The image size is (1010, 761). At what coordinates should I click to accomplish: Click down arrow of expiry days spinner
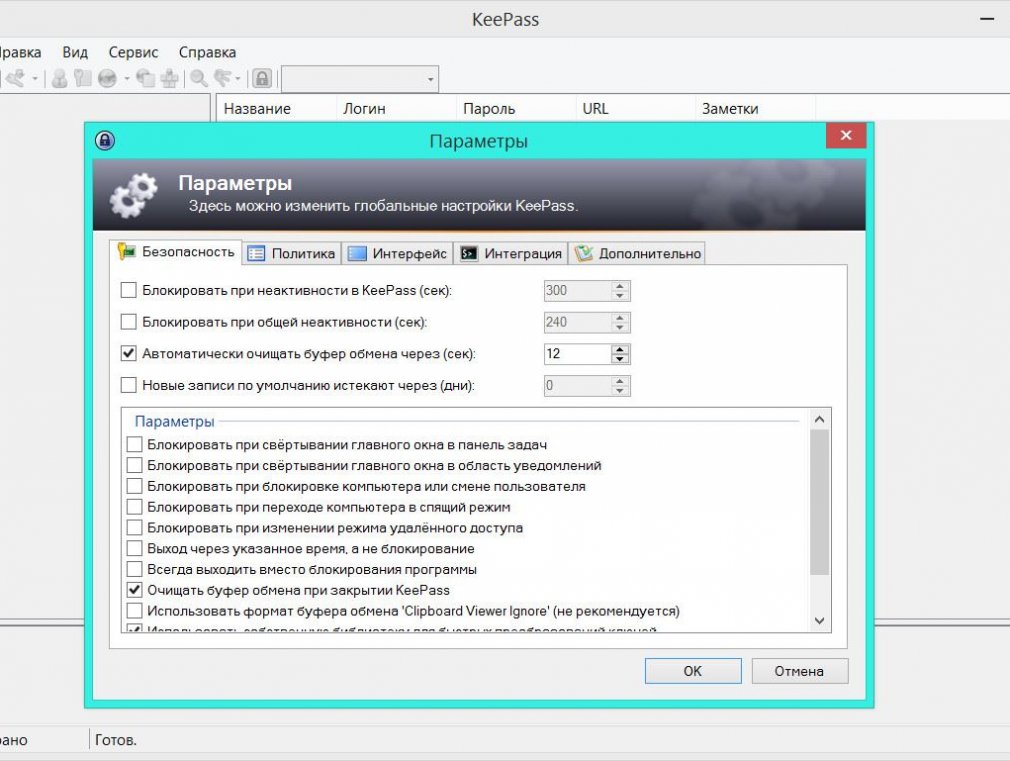(620, 391)
